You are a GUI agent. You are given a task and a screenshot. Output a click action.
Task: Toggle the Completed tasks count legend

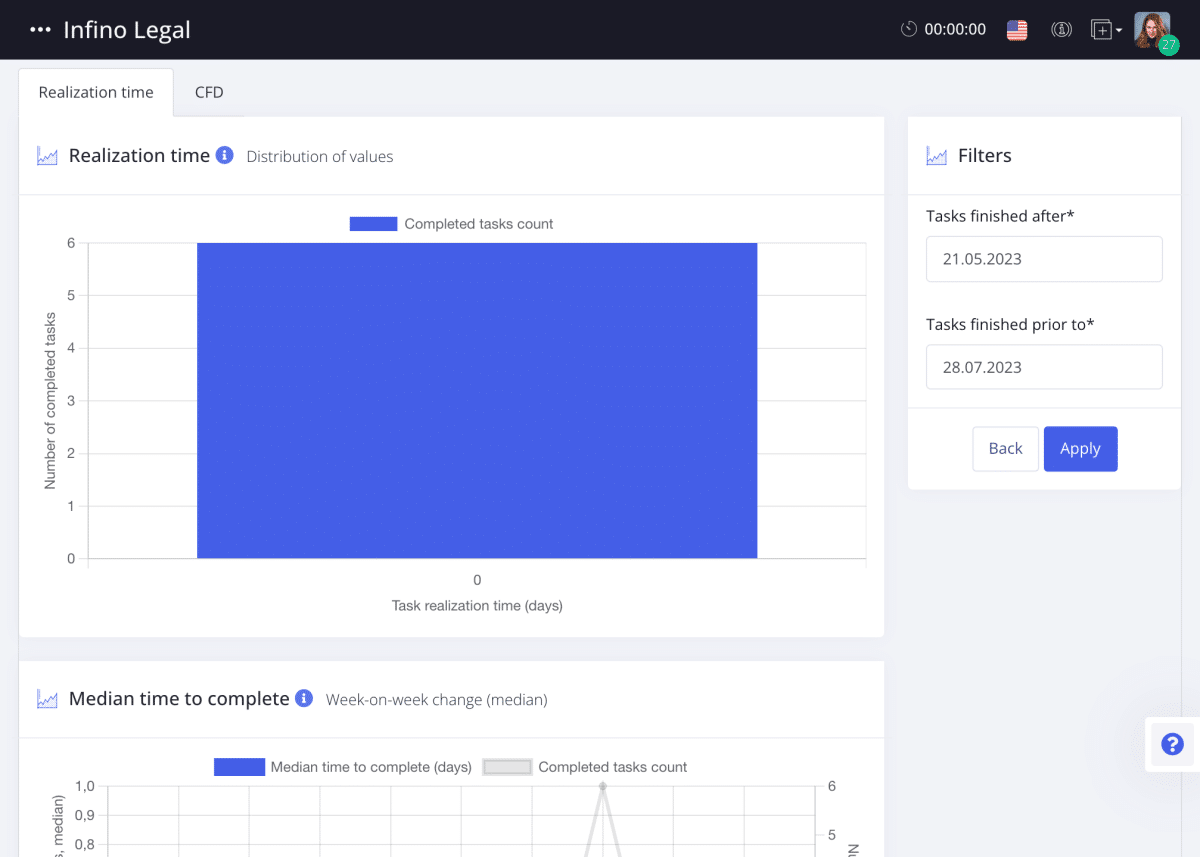click(x=452, y=223)
